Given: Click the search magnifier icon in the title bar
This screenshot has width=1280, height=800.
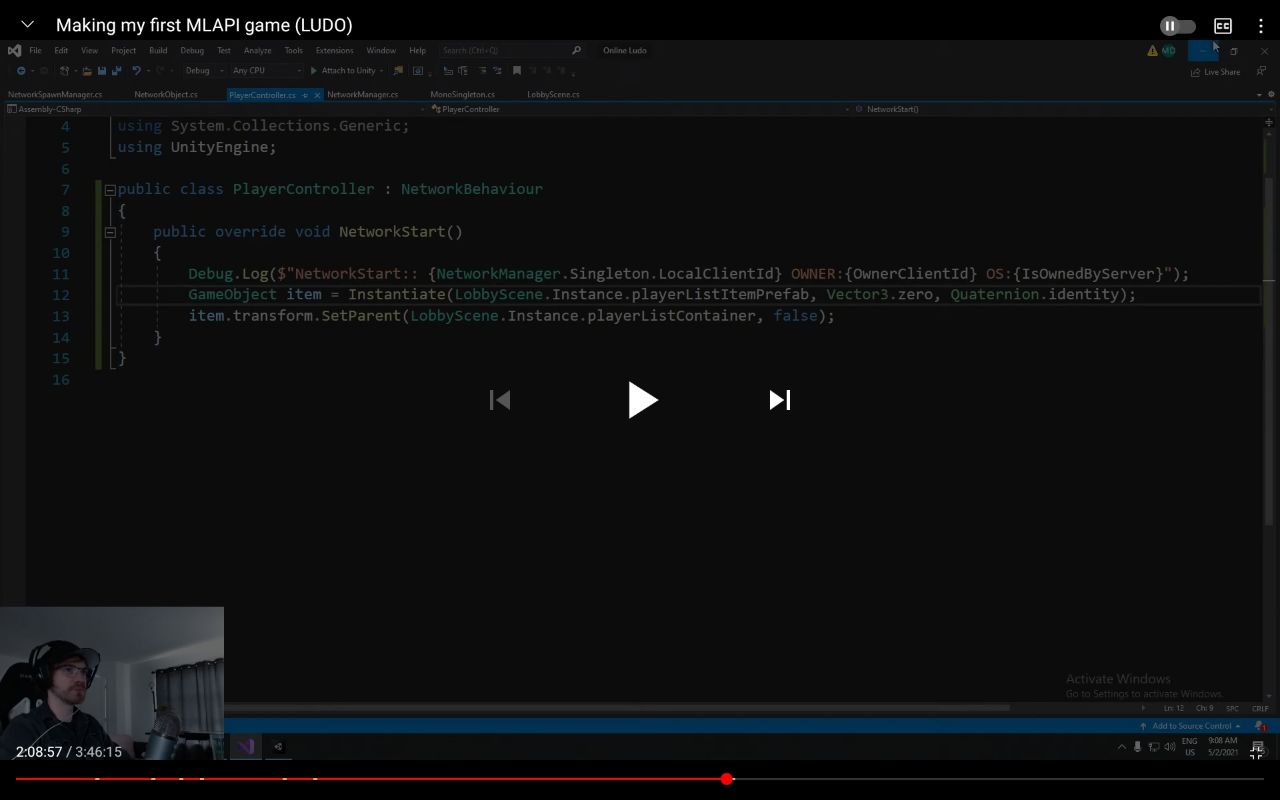Looking at the screenshot, I should [x=576, y=50].
